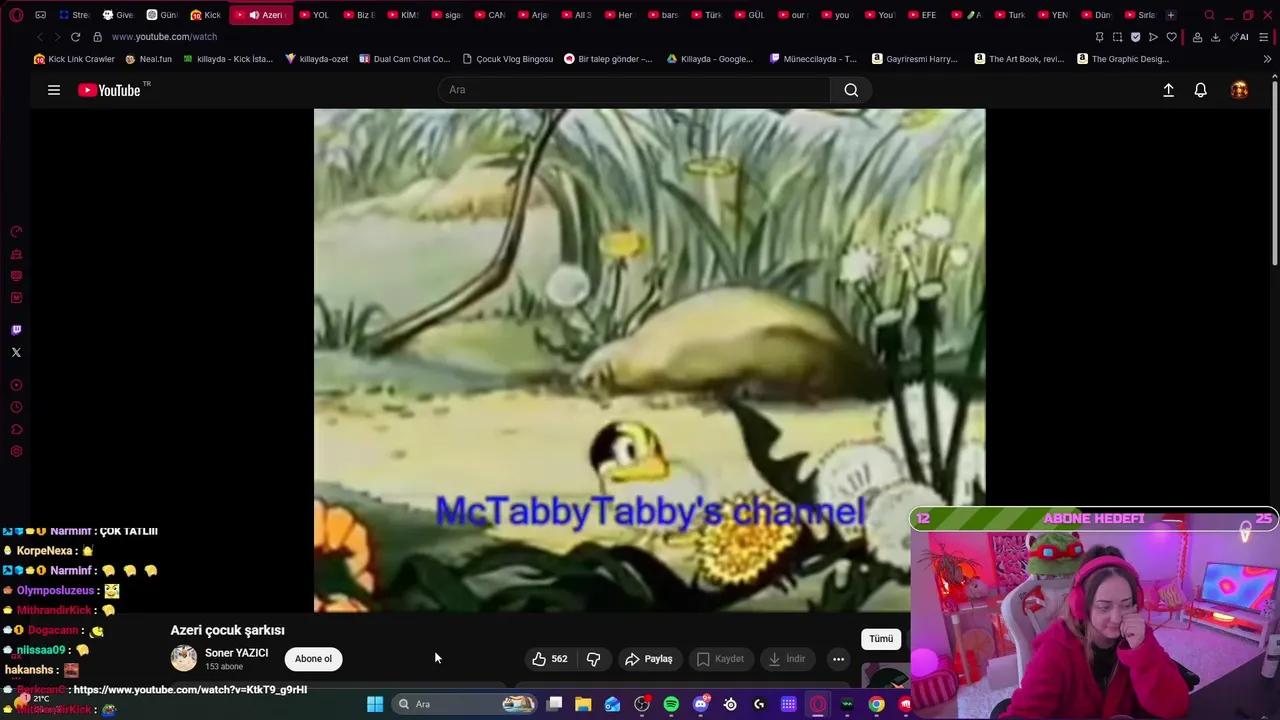Switch to the EFE browser tab
Screen dimensions: 1280x720
922,15
